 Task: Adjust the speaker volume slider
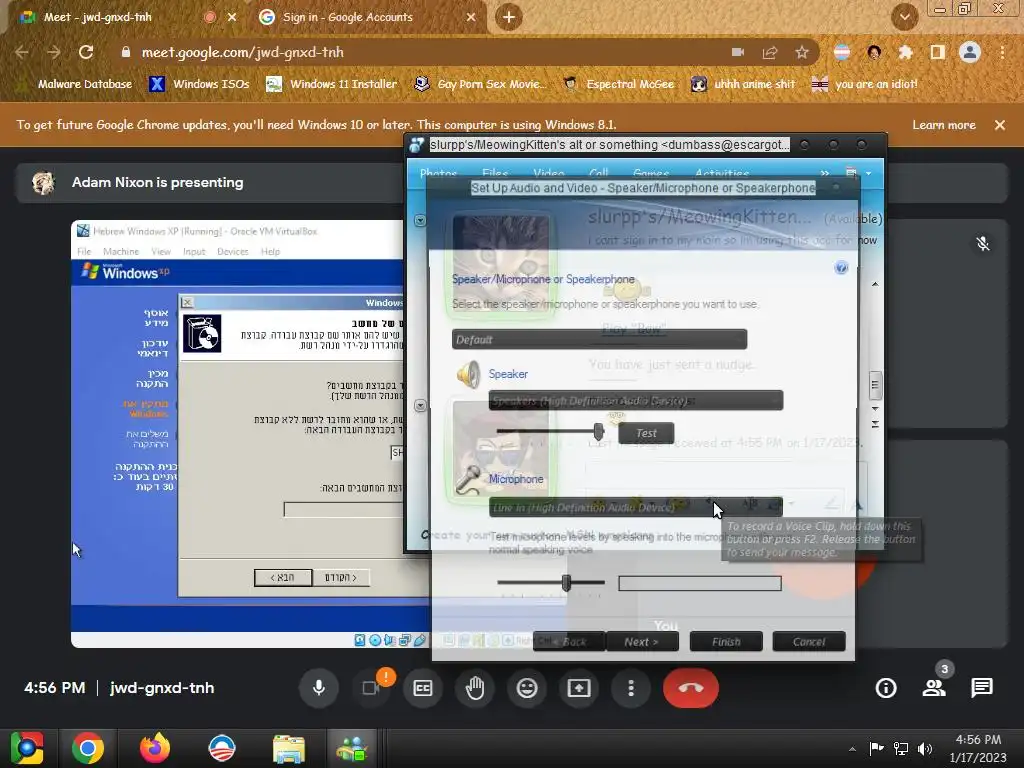[x=598, y=431]
